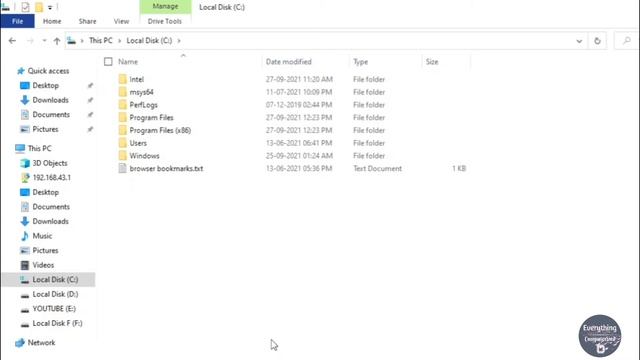Click date 07-12-2019 02:44 PM of PerfLogs
This screenshot has height=360, width=640.
[x=299, y=105]
